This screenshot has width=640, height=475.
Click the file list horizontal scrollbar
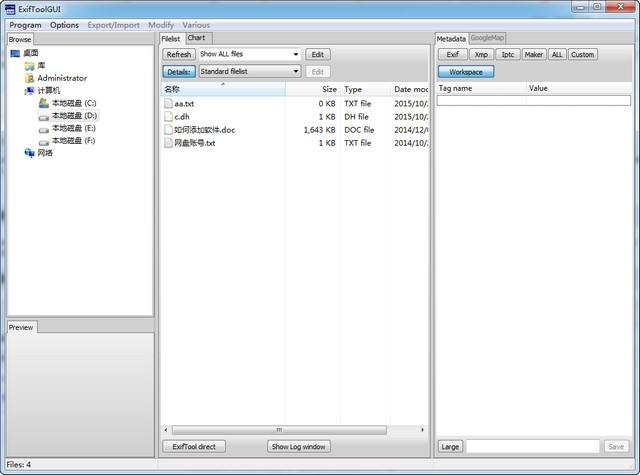[278, 430]
